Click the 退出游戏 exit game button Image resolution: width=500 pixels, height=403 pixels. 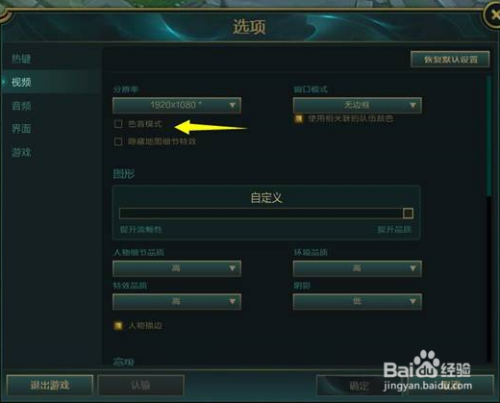pos(50,385)
